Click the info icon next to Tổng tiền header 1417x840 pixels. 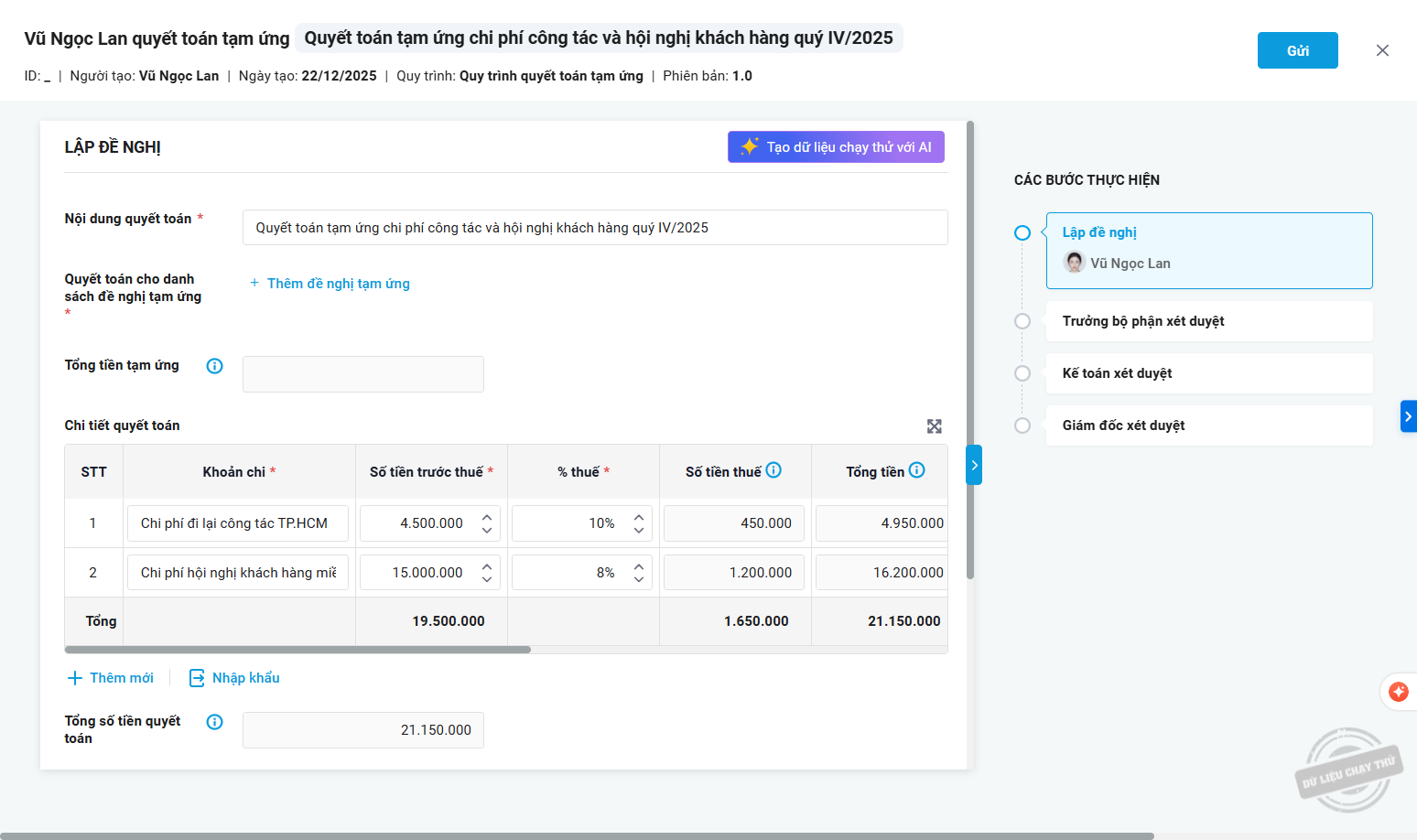916,470
